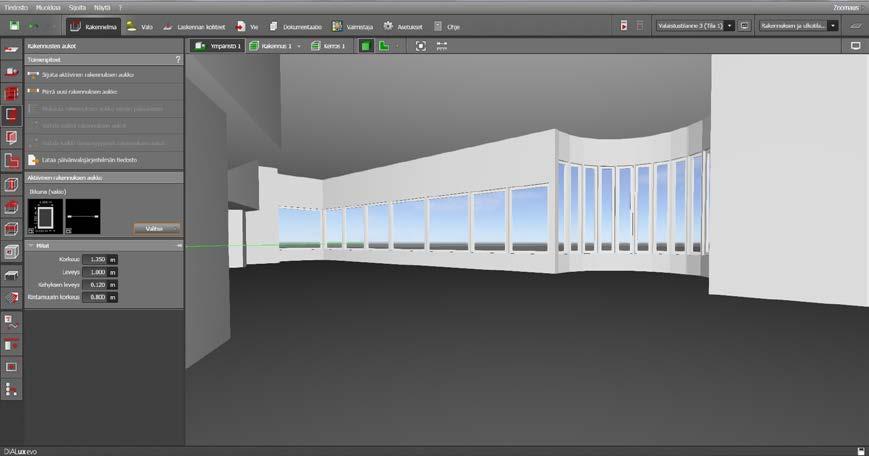Click the rightmost icon on top toolbar

[856, 26]
